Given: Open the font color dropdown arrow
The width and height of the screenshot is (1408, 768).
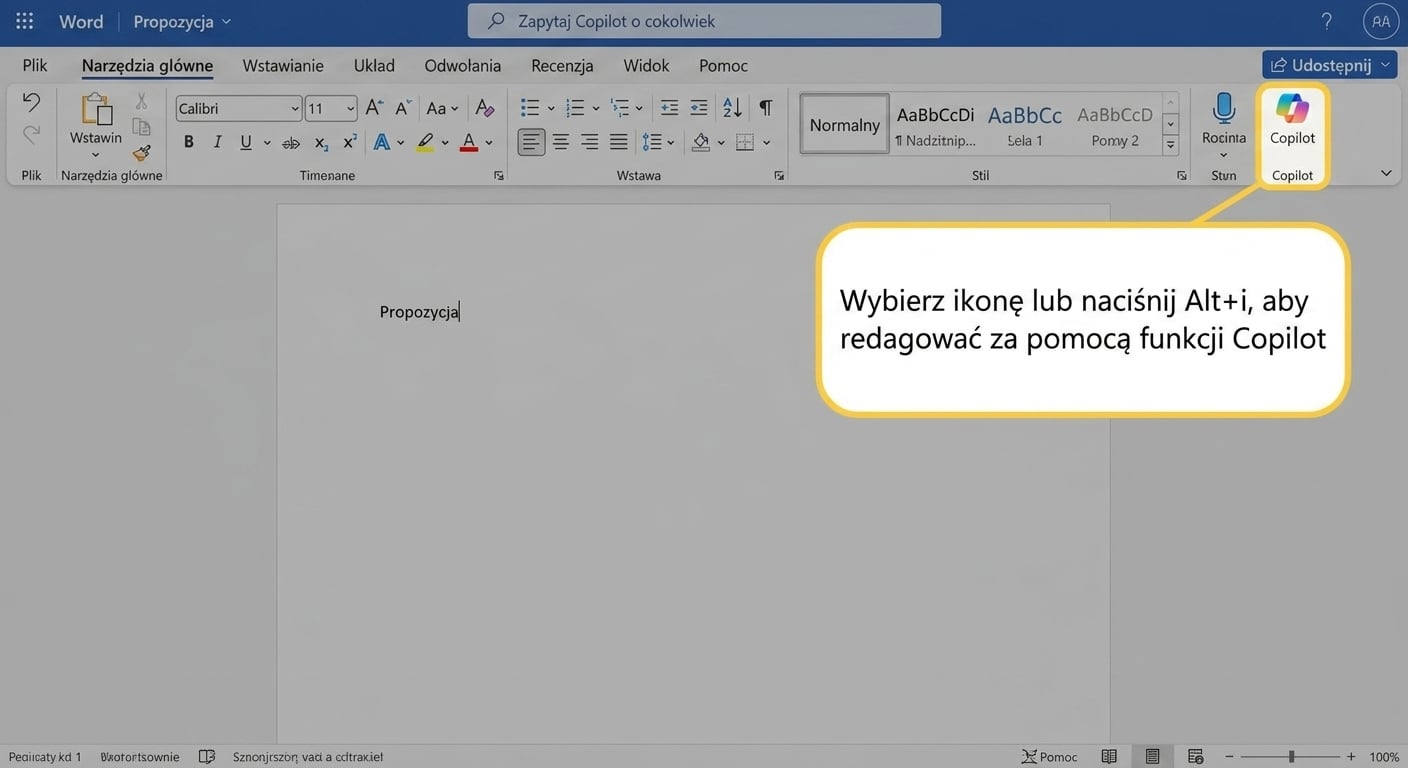Looking at the screenshot, I should point(489,143).
